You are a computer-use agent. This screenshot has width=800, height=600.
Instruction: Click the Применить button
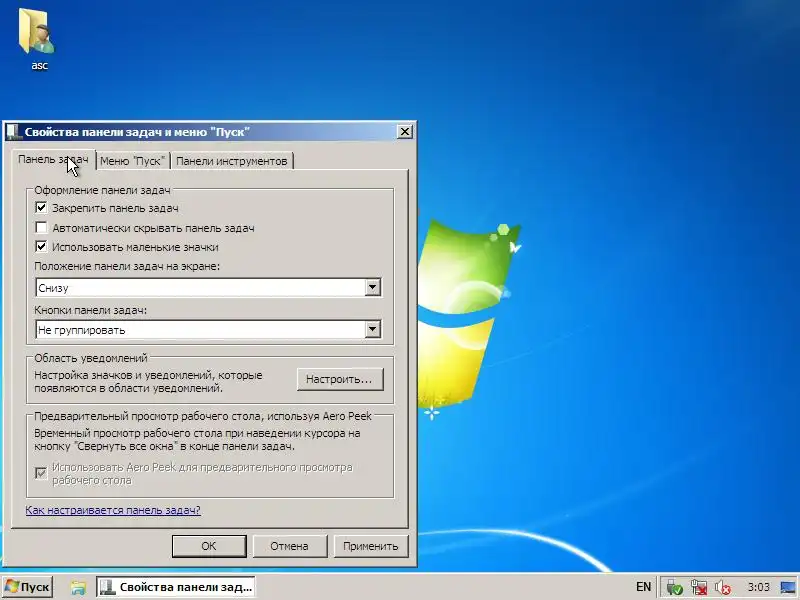click(370, 546)
